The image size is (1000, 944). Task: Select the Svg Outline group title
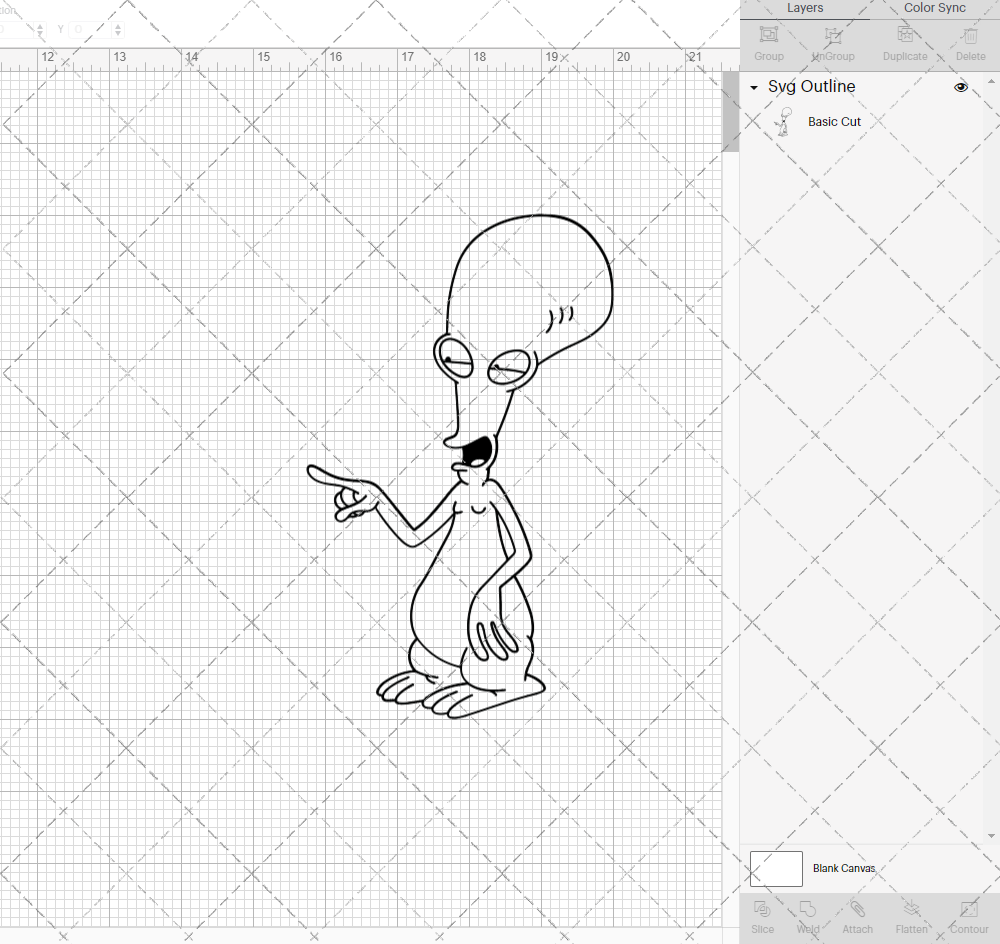[811, 87]
